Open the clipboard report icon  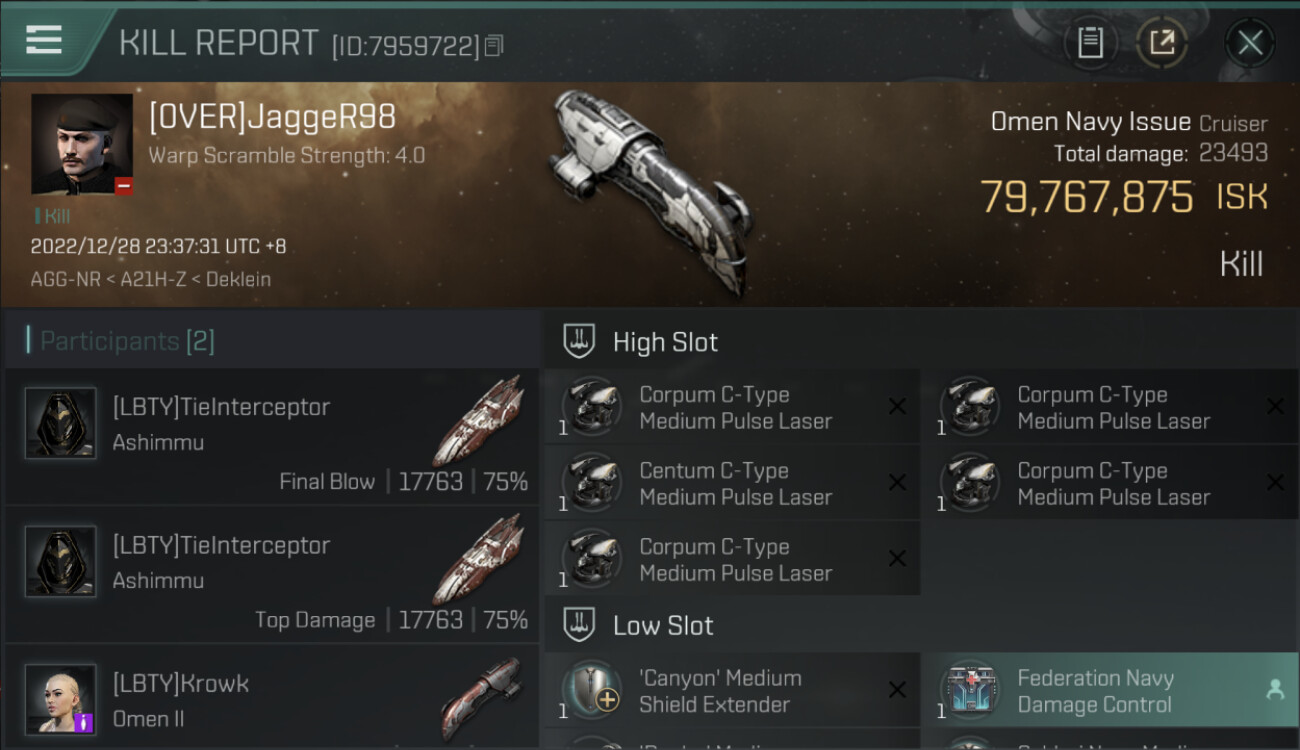click(1090, 43)
